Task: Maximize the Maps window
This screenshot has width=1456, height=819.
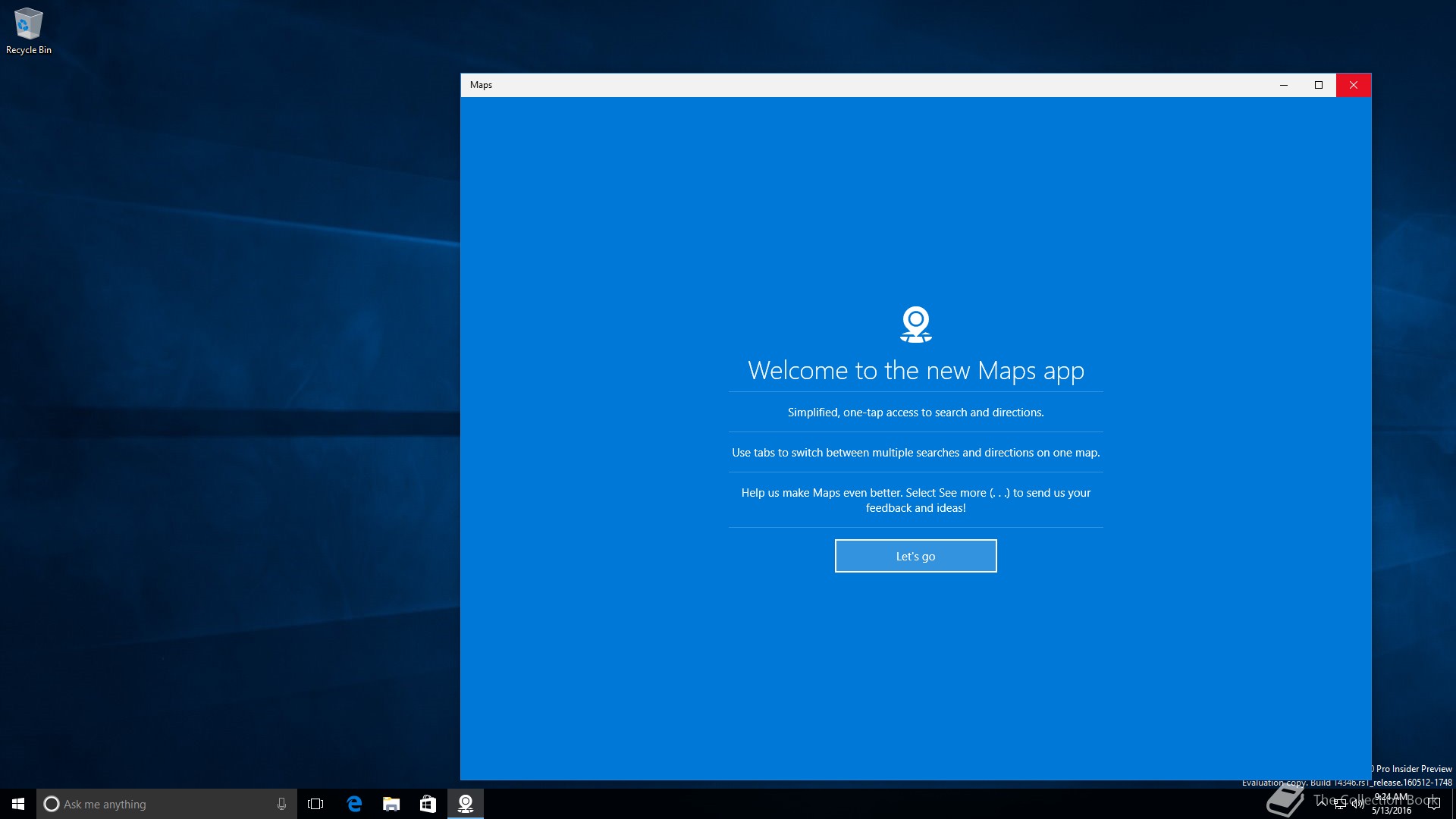Action: (x=1319, y=85)
